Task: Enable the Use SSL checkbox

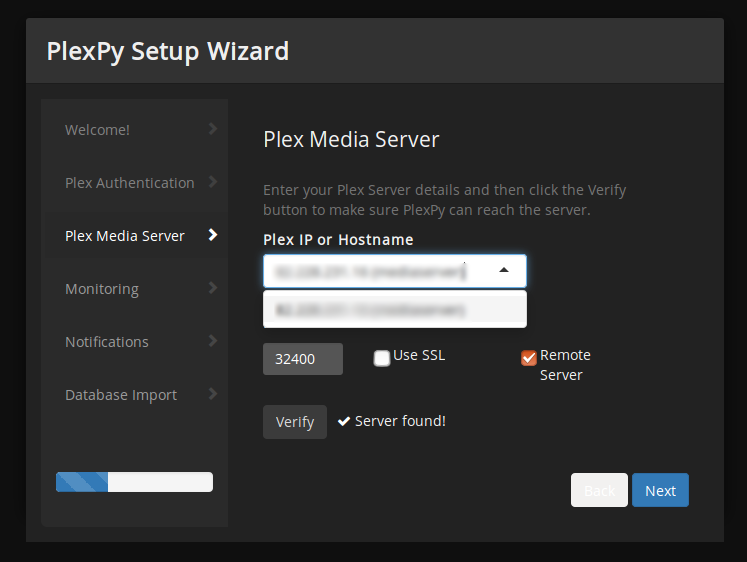Action: [382, 358]
